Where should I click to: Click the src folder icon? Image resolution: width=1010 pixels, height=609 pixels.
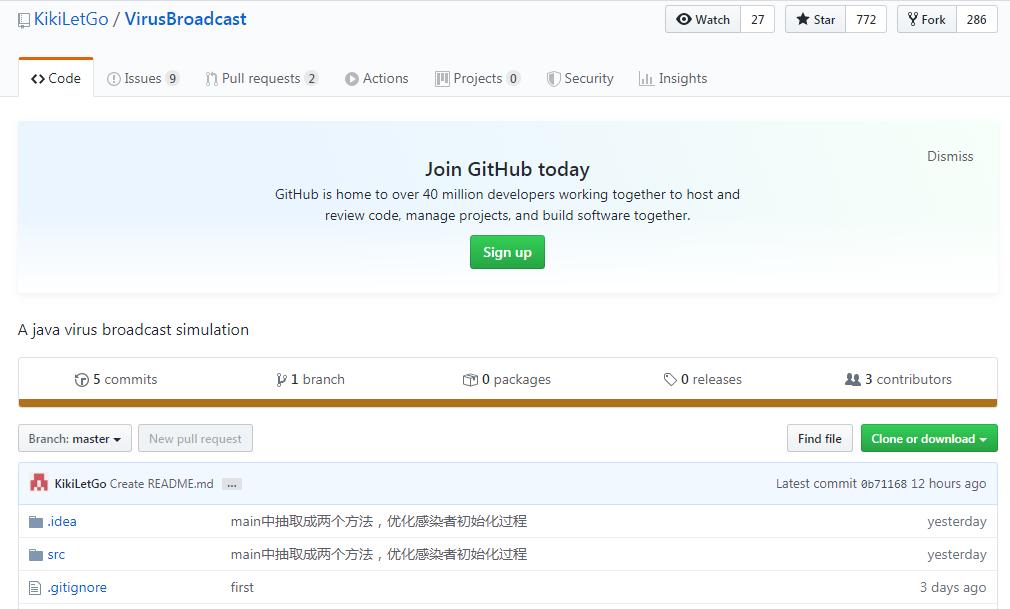(36, 555)
